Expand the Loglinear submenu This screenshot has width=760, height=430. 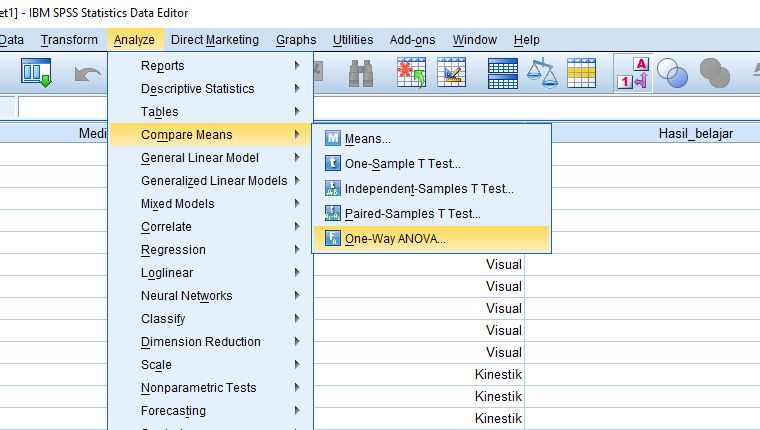click(x=210, y=272)
